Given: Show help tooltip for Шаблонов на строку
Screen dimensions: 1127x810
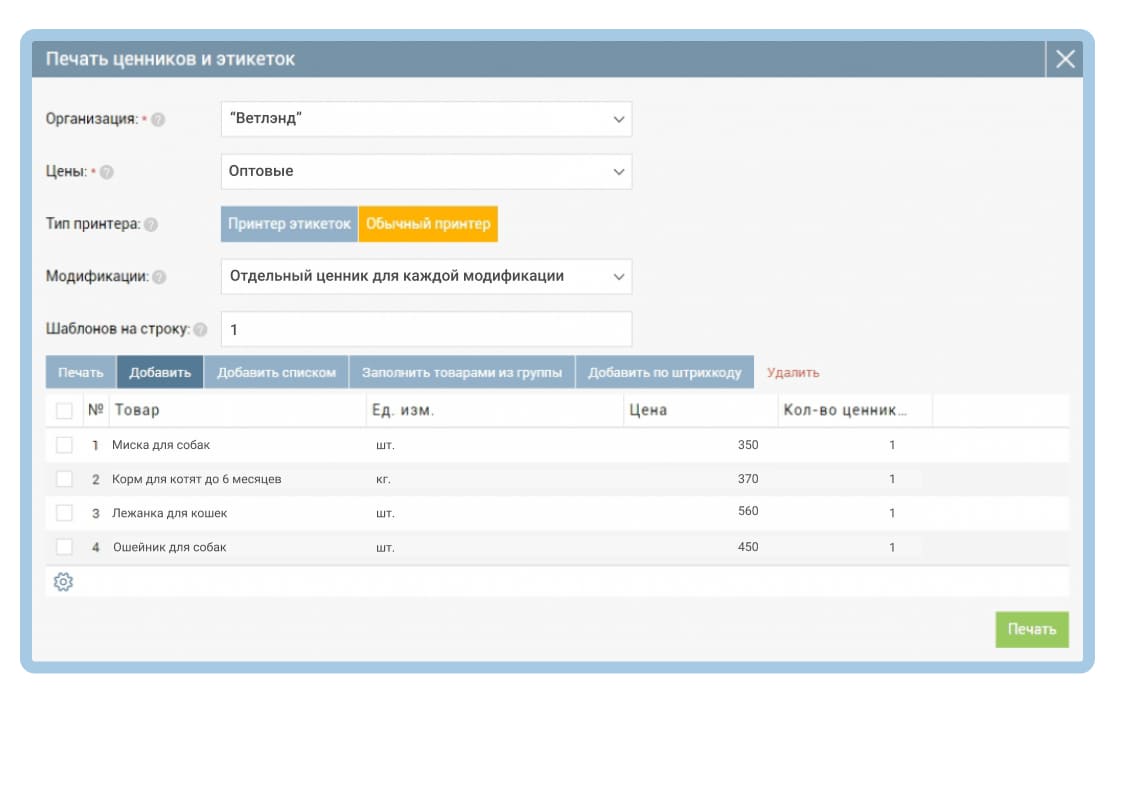Looking at the screenshot, I should tap(201, 329).
